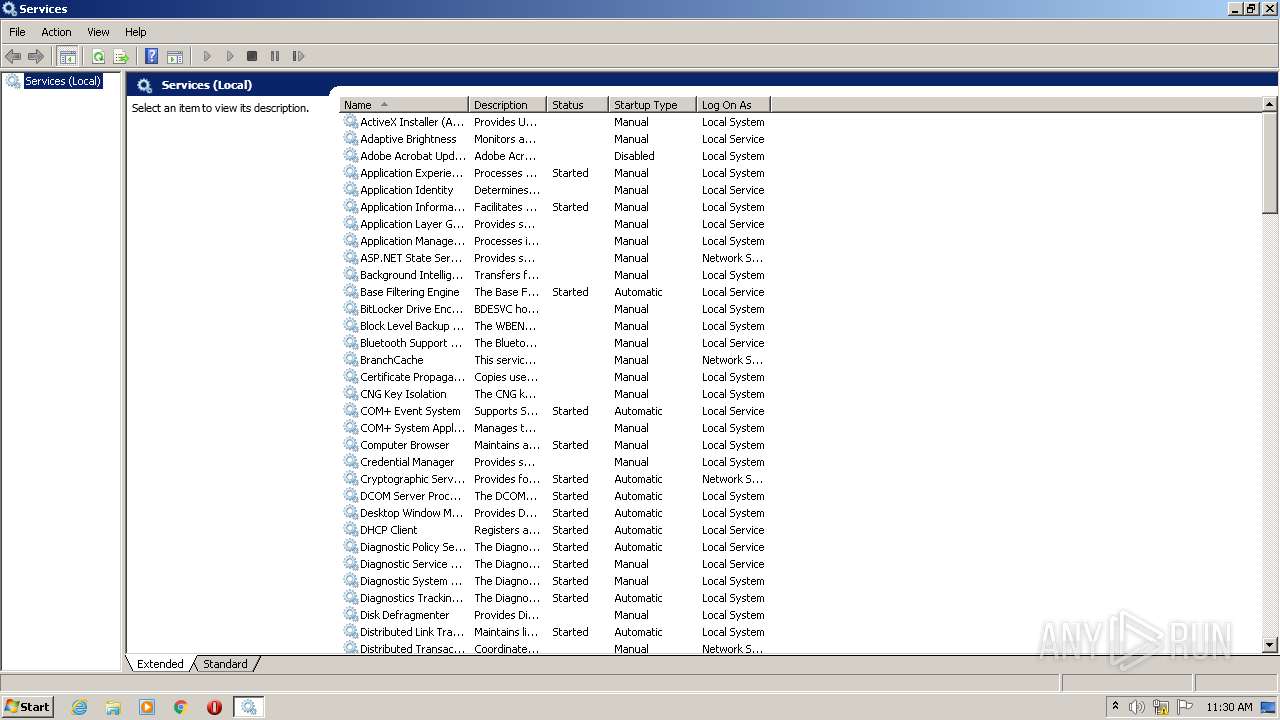Click the Forward arrow in toolbar
The height and width of the screenshot is (720, 1280).
click(36, 57)
